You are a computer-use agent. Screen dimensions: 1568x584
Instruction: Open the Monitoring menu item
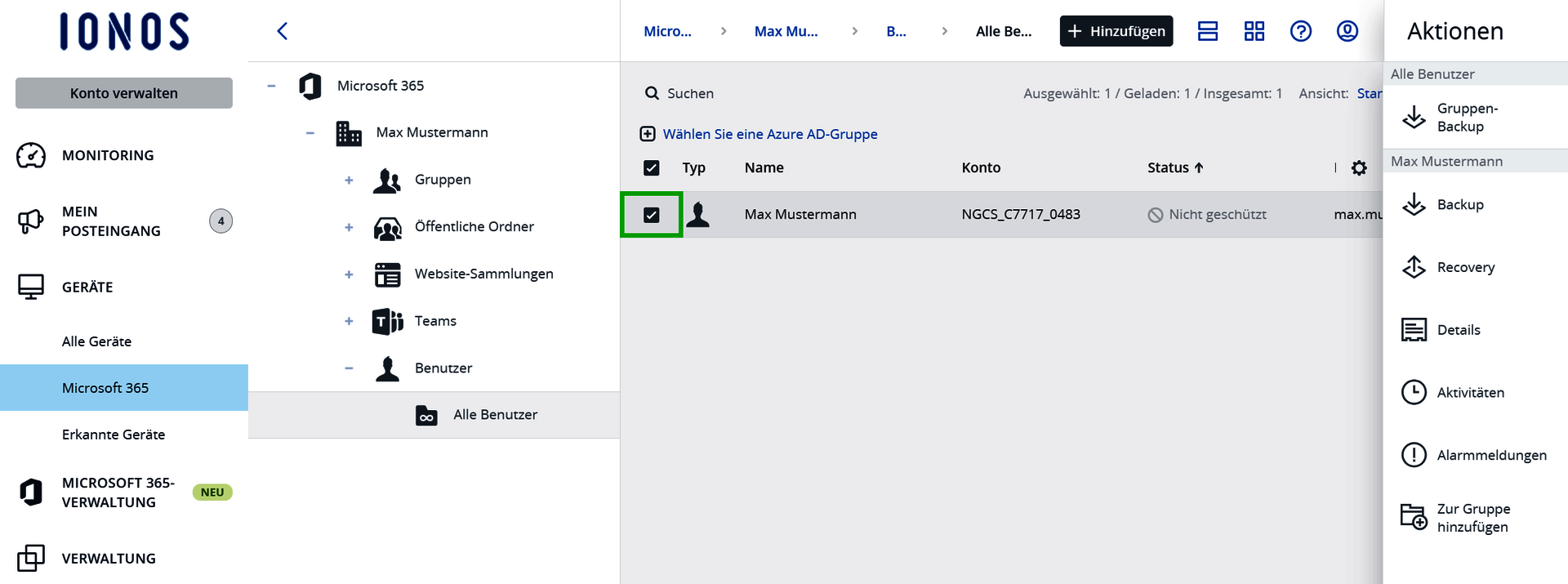coord(108,155)
